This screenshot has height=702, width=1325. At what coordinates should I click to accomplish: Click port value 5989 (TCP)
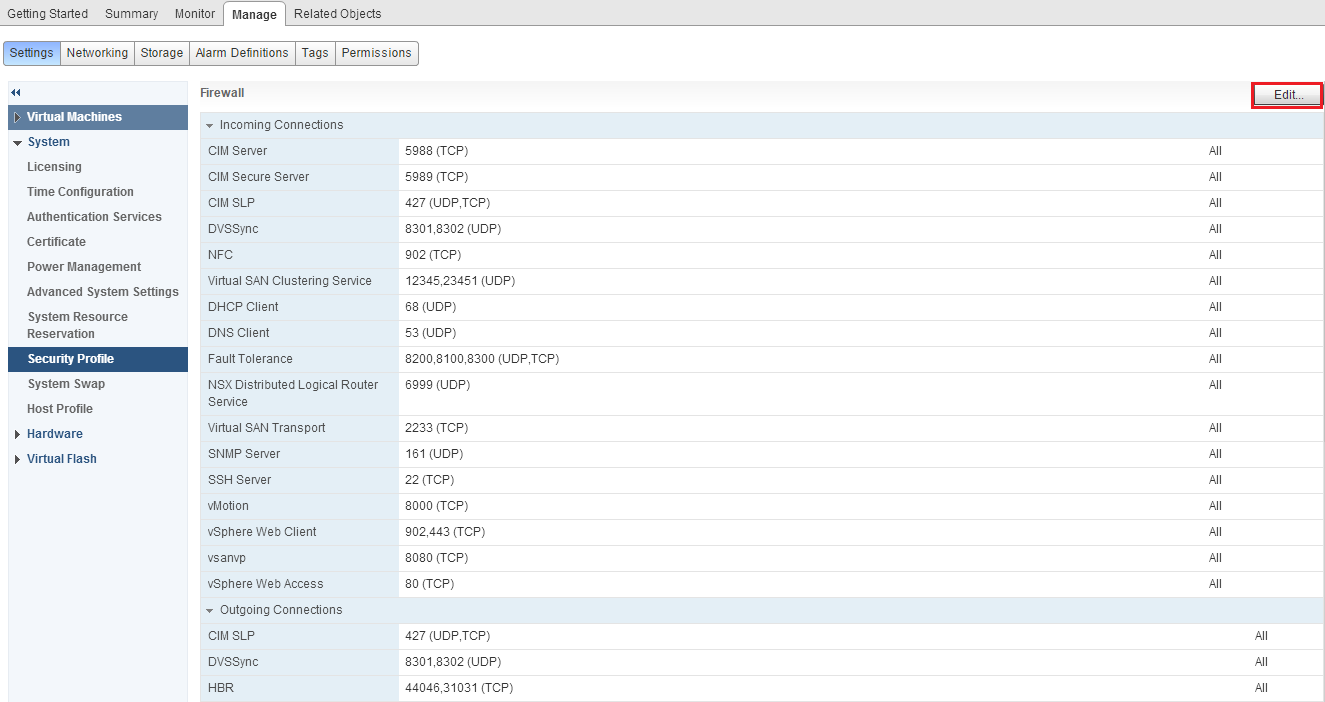(x=436, y=177)
